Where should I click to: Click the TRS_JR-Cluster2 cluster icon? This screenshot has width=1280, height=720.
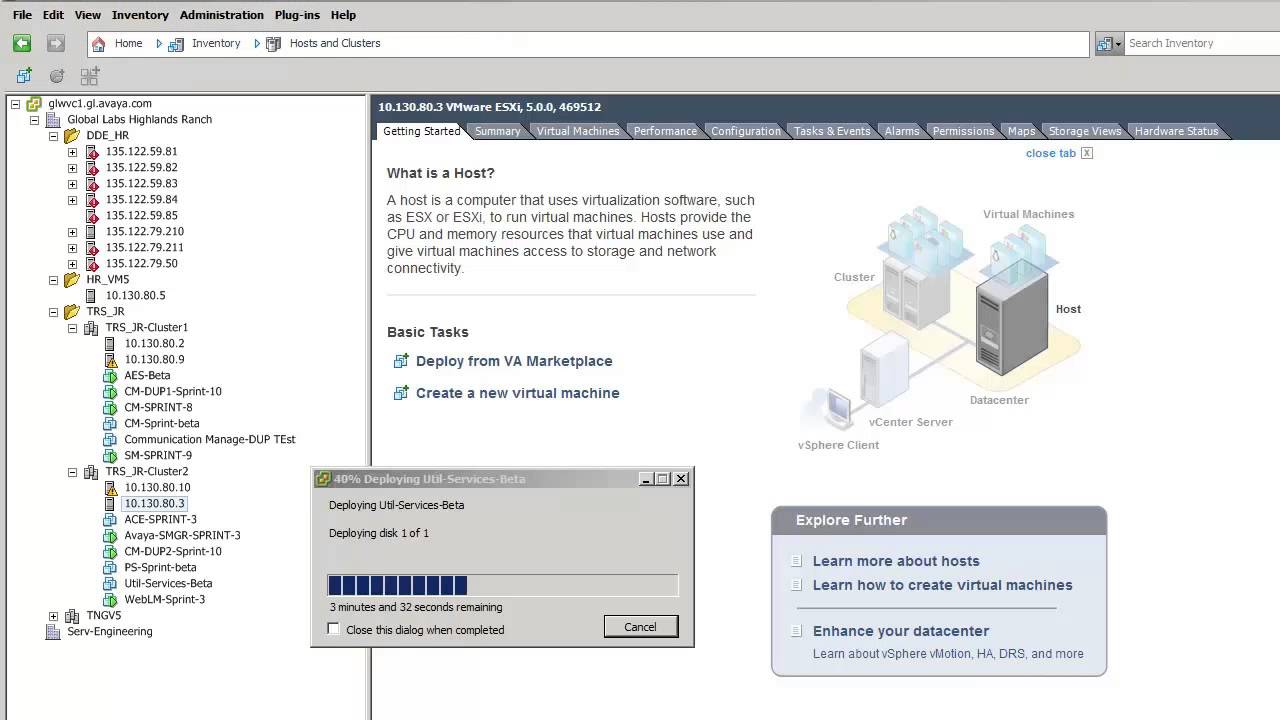coord(91,472)
